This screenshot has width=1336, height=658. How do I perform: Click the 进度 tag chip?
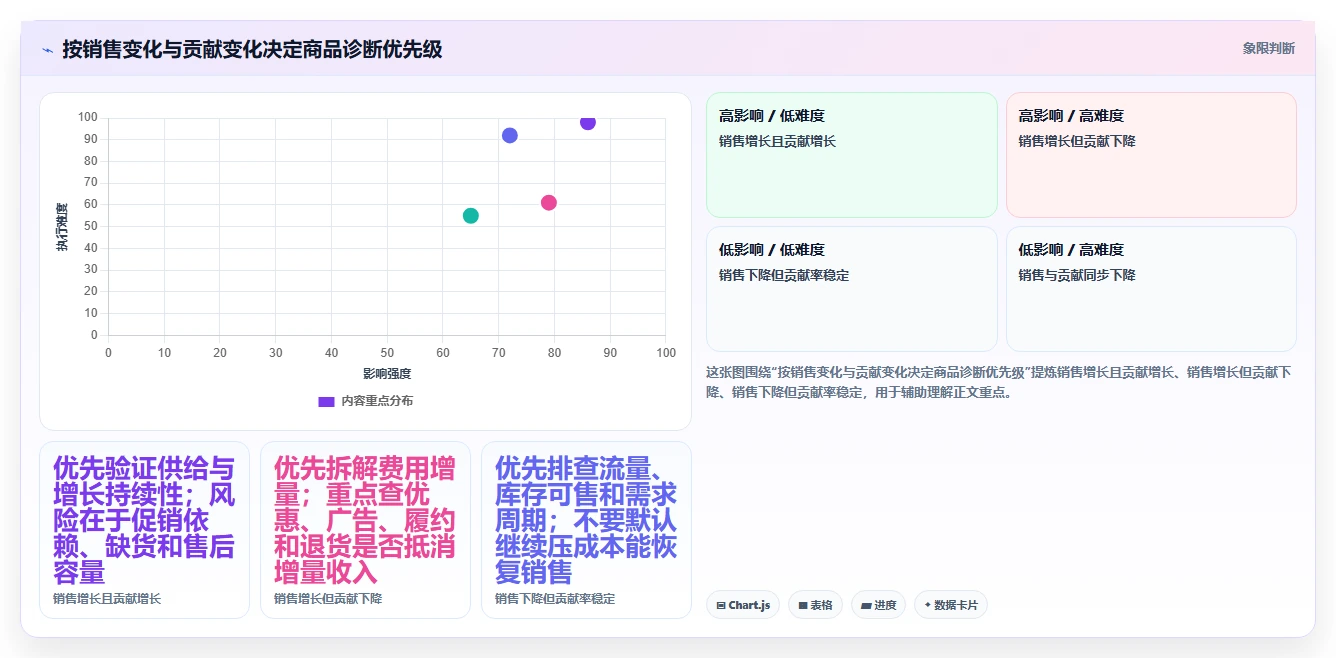[878, 605]
